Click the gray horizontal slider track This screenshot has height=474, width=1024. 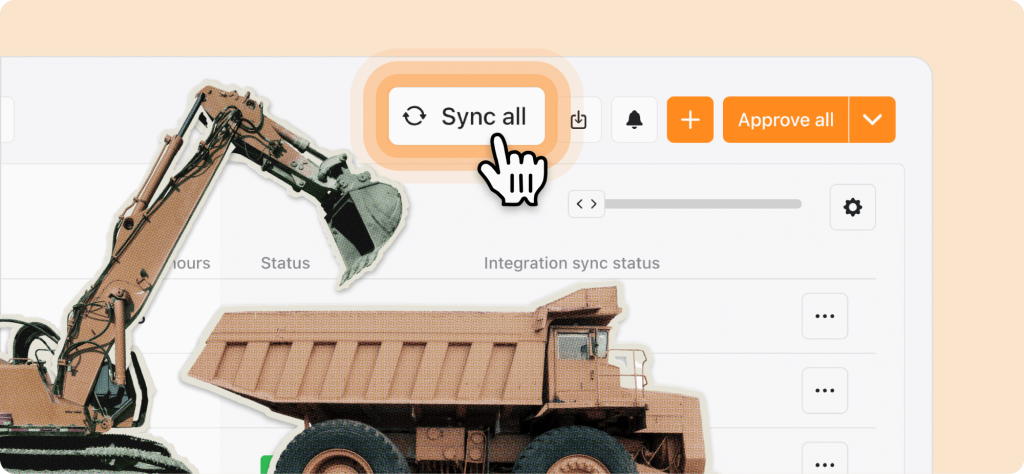pos(703,204)
